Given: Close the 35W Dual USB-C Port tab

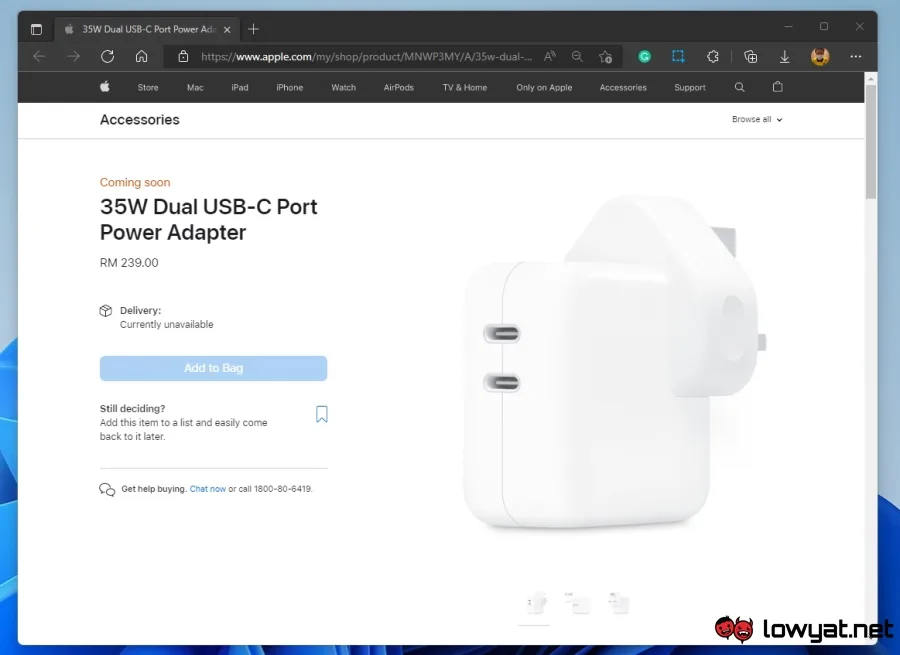Looking at the screenshot, I should click(x=227, y=29).
